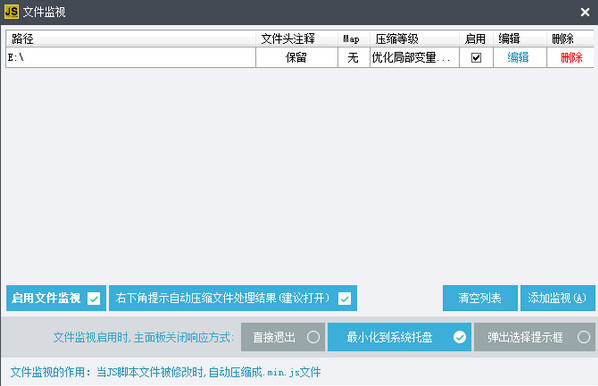Click the 无 Map cell in the E:\ row
Viewport: 598px width, 386px height.
354,58
